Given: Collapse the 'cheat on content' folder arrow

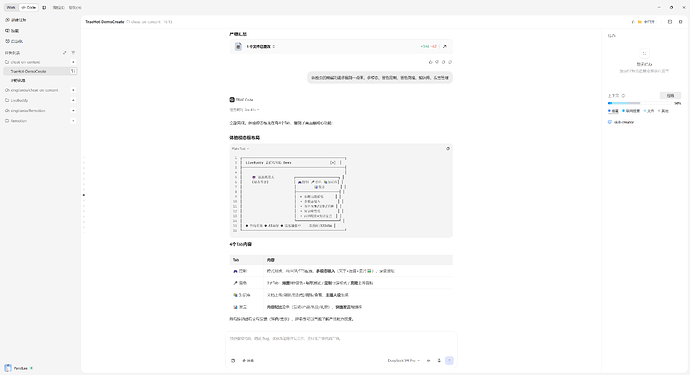Looking at the screenshot, I should 73,62.
